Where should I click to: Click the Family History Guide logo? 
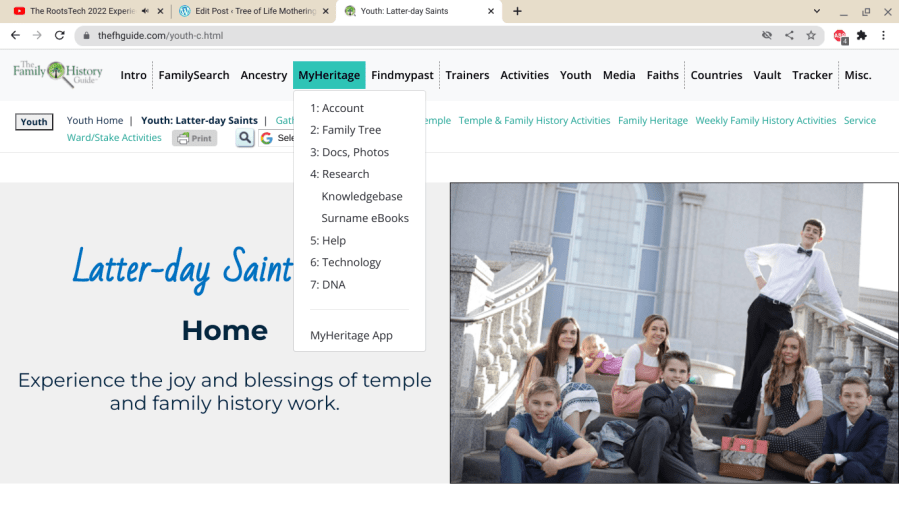click(x=57, y=74)
